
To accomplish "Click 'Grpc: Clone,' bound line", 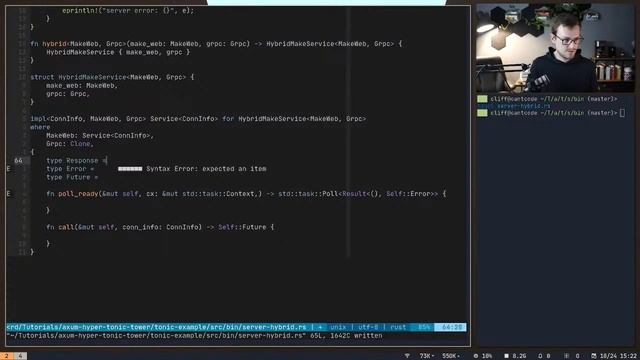I will [x=70, y=144].
